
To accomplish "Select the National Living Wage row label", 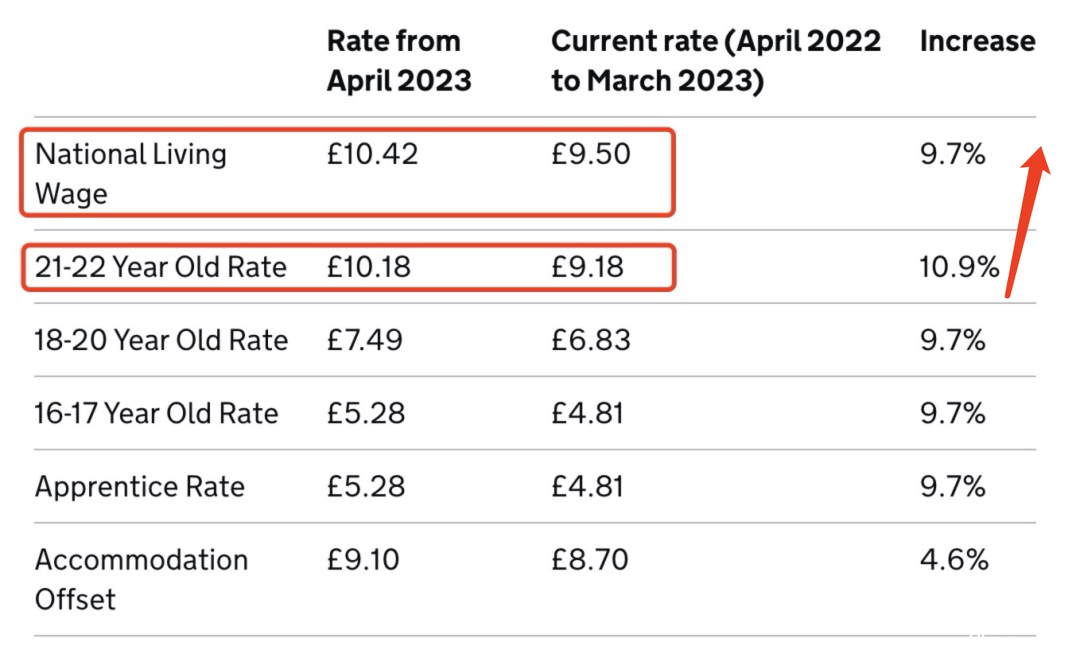I will [x=131, y=173].
